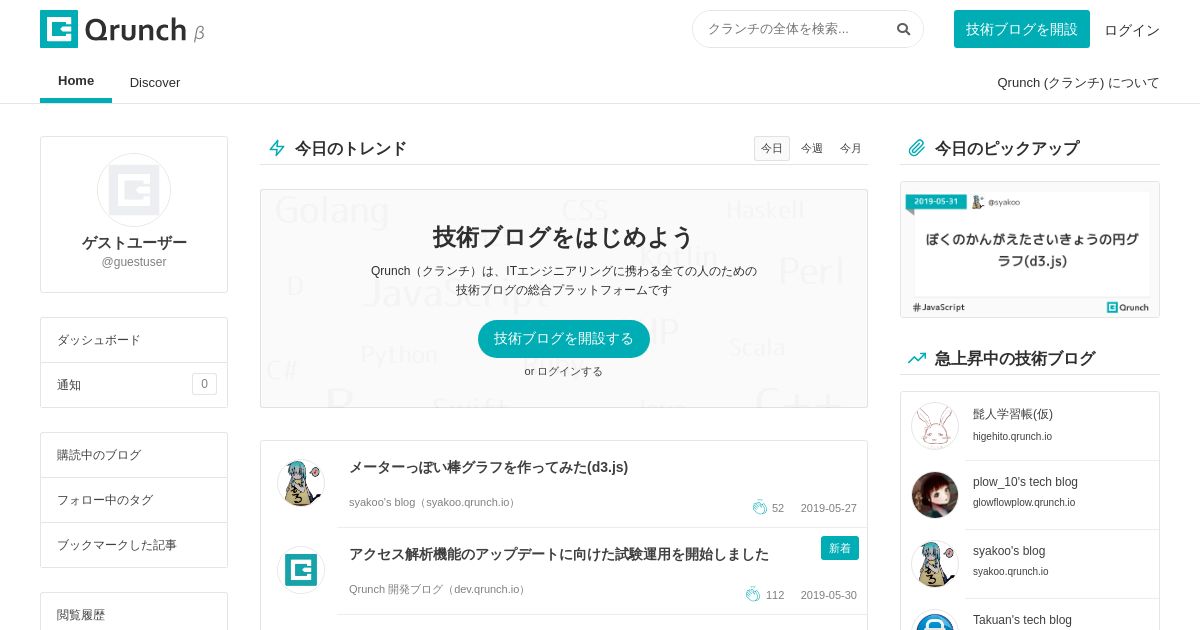Click Qrunch 開発ブログ（dev.qrunch.io）source link
Screen dimensions: 1200x630
(x=438, y=589)
